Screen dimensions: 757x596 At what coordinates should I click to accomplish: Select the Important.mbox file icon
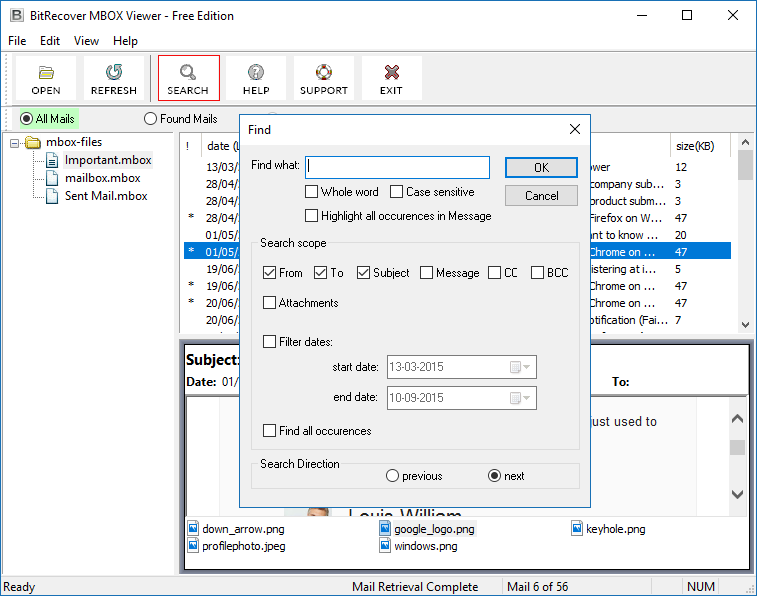(x=52, y=160)
